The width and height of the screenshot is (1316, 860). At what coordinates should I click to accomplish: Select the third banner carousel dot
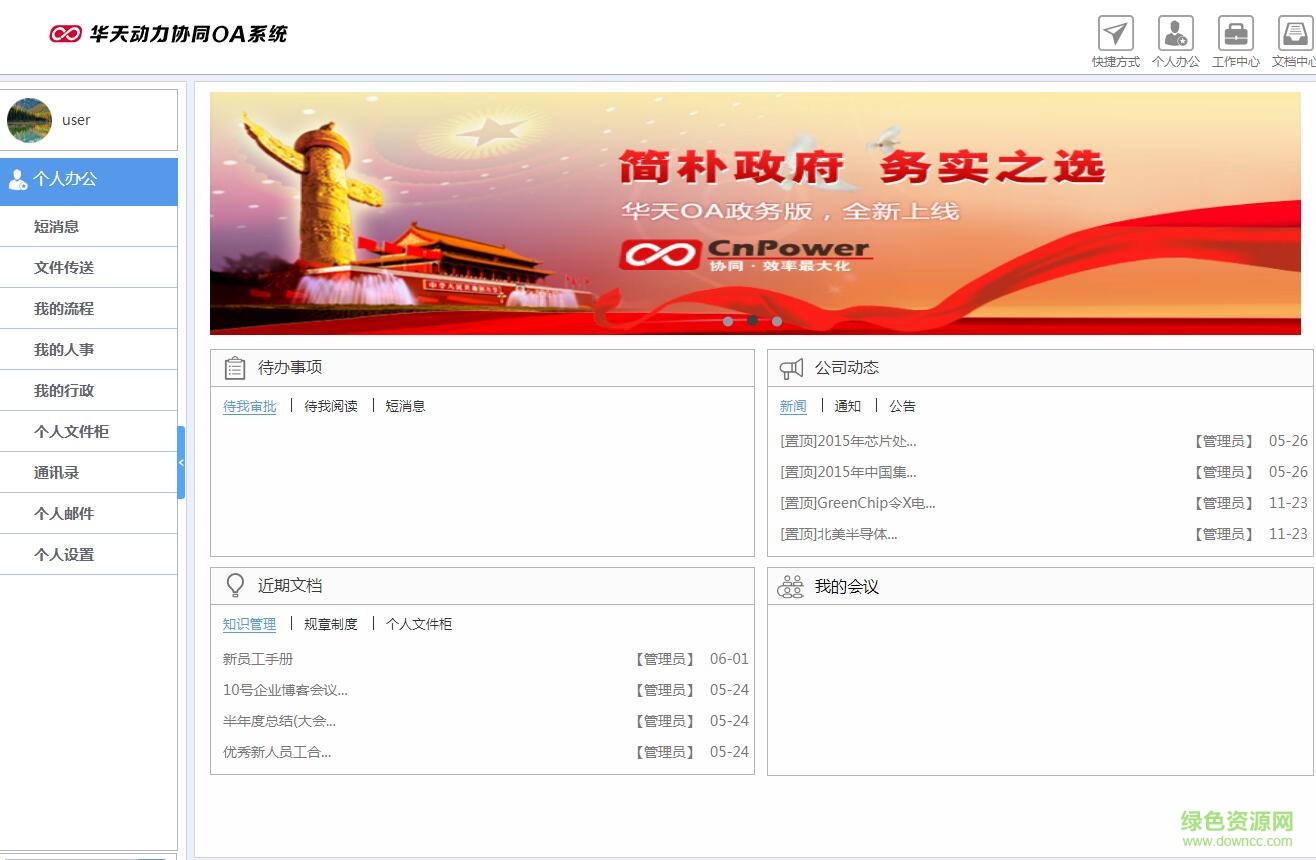(777, 321)
